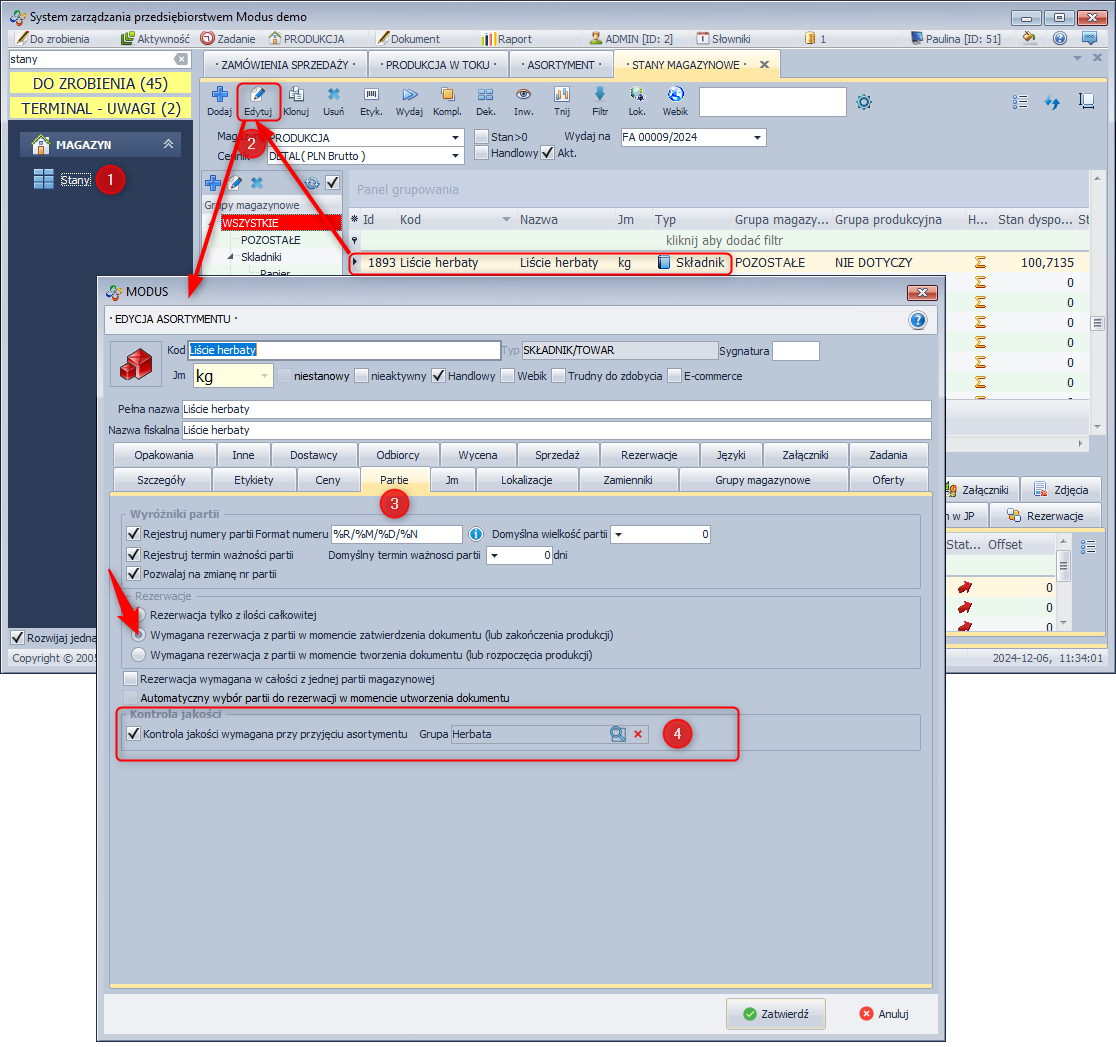Click the Klonuj toolbar icon

pyautogui.click(x=296, y=100)
